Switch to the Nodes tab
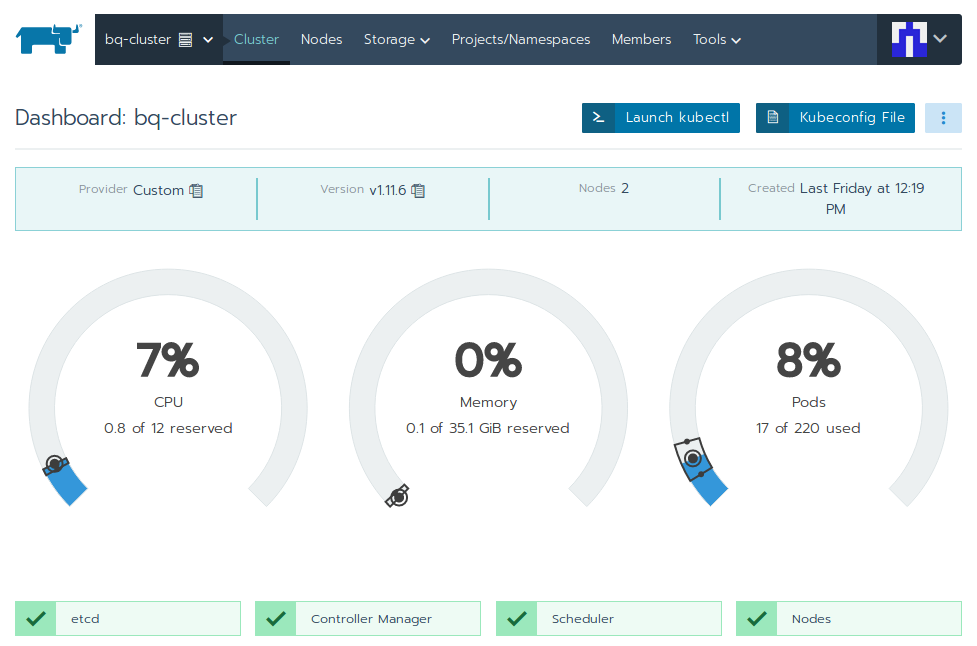 (x=321, y=40)
